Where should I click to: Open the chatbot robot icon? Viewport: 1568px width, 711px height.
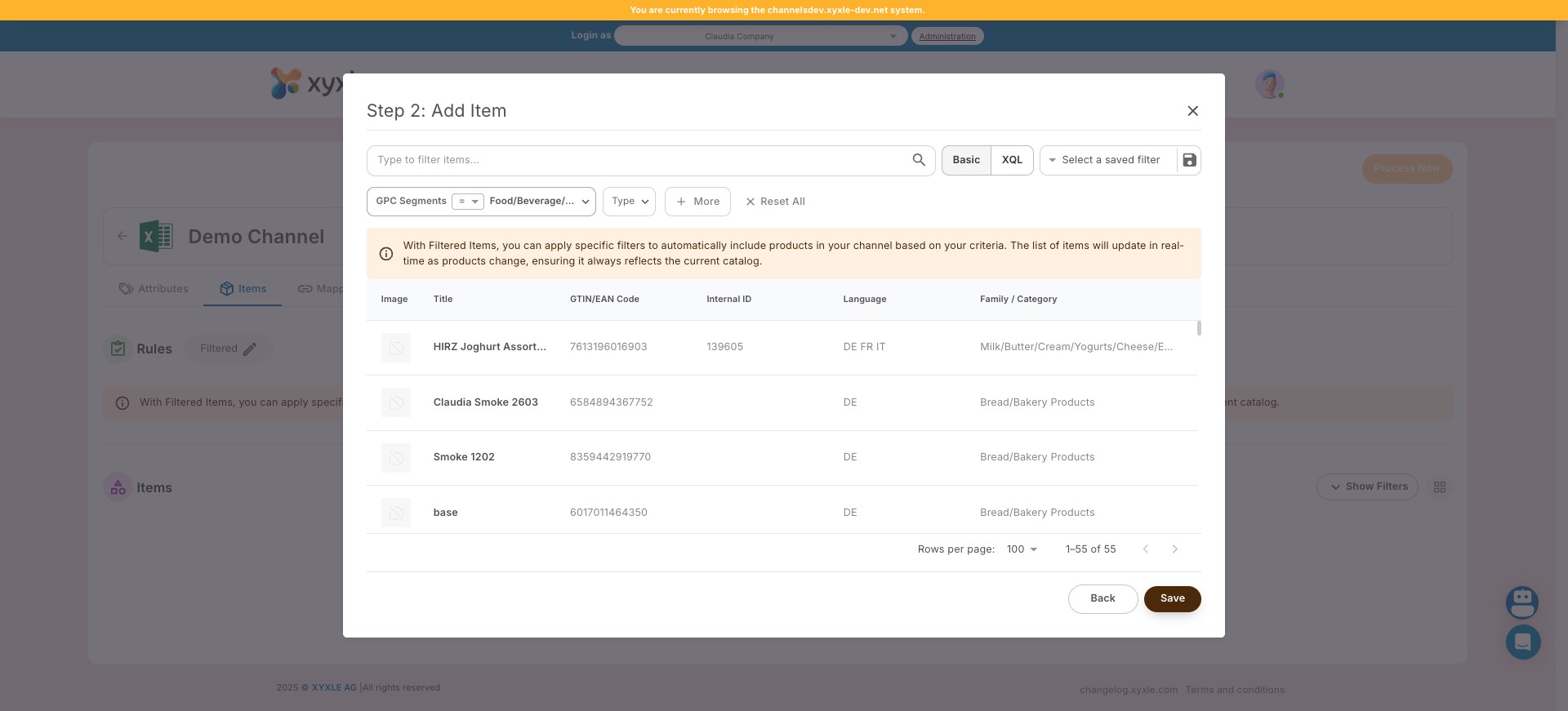1521,602
